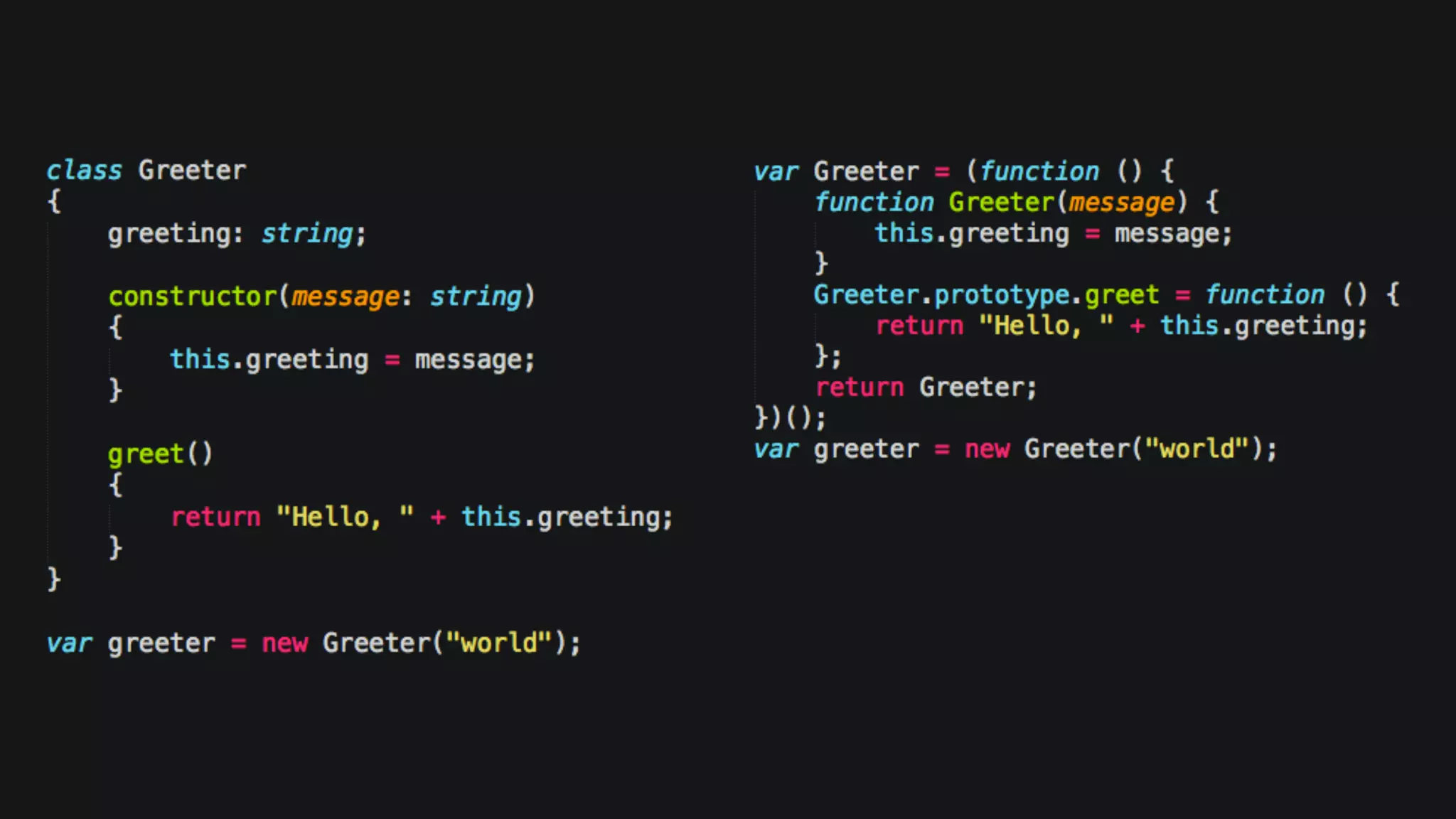Click the new keyword in right code
The image size is (1456, 819).
(x=987, y=449)
